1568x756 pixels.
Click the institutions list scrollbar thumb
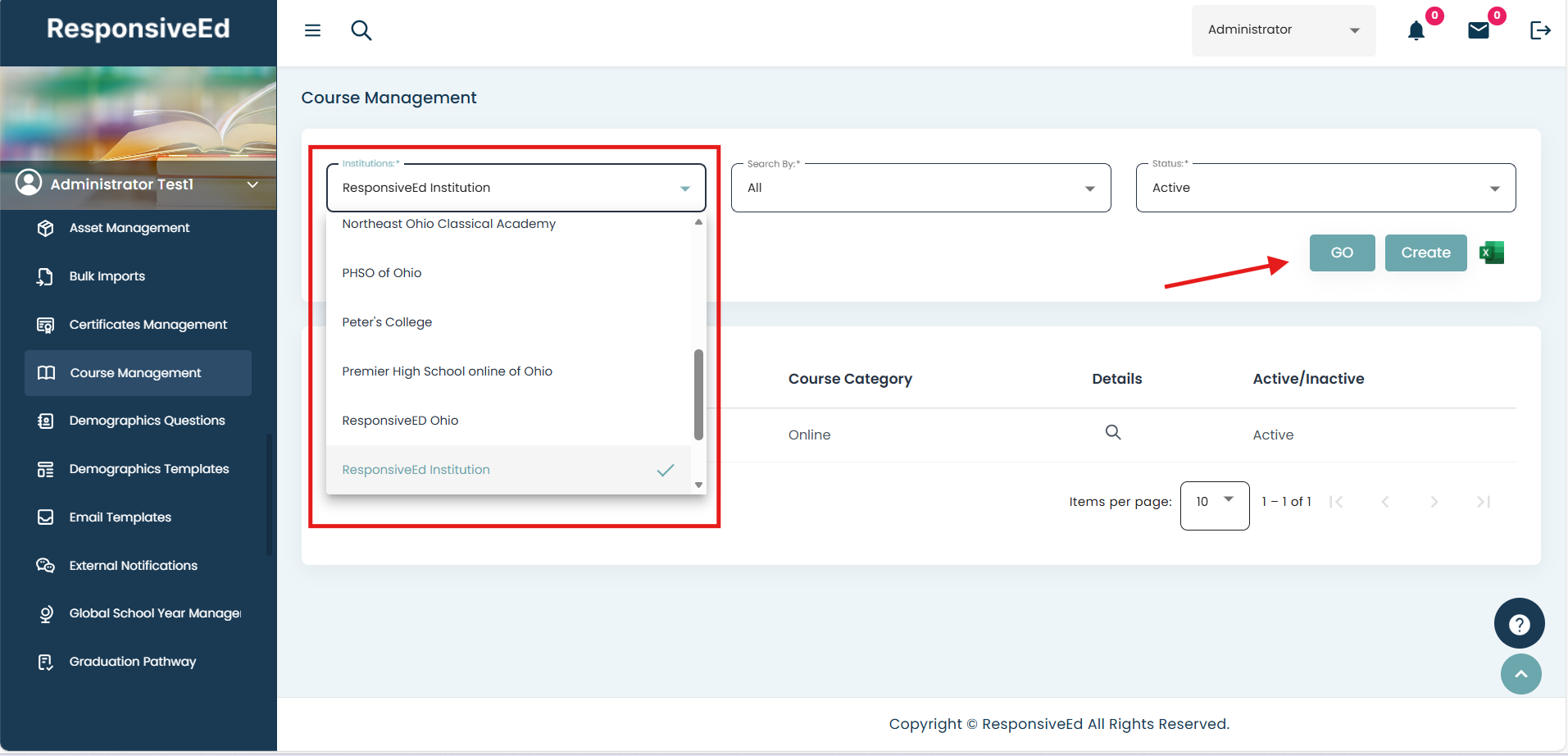coord(698,394)
